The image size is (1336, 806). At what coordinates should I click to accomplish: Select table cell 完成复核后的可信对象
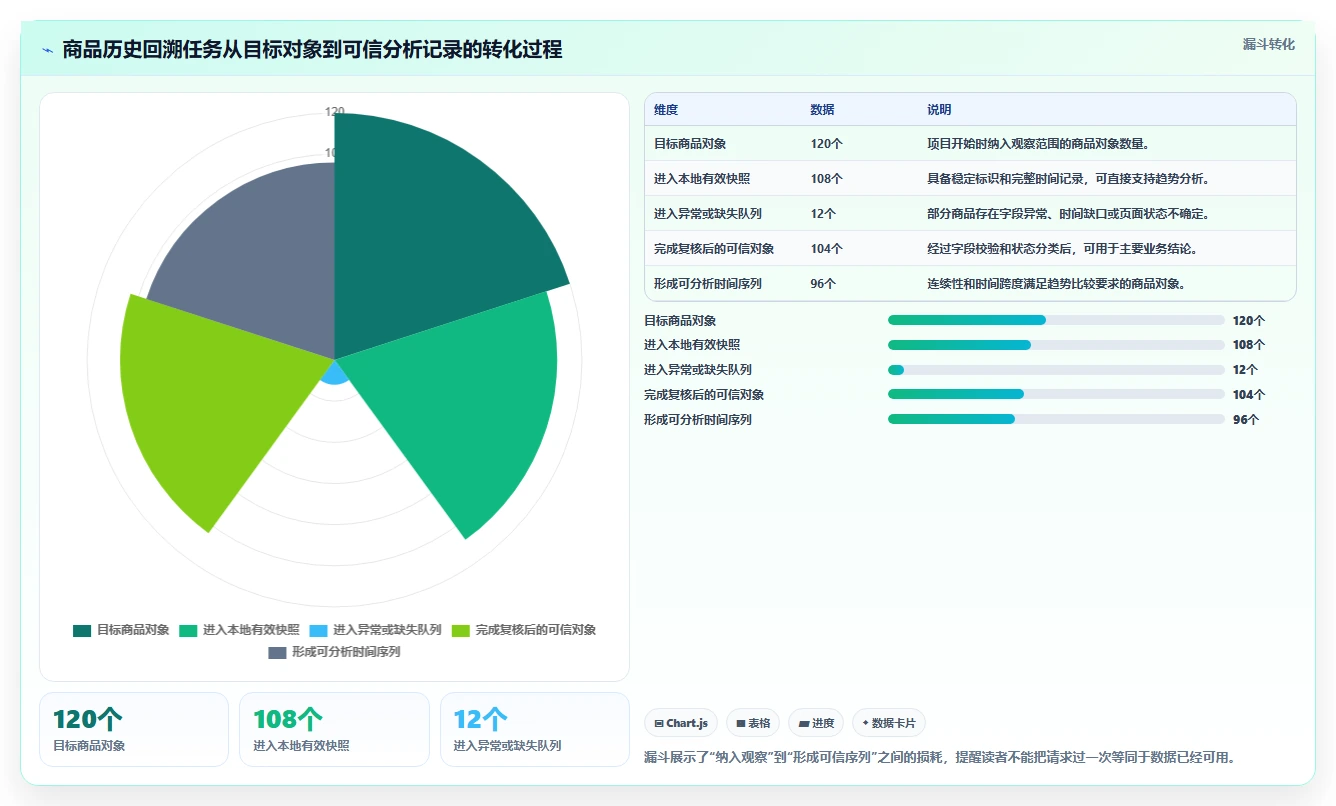coord(714,249)
